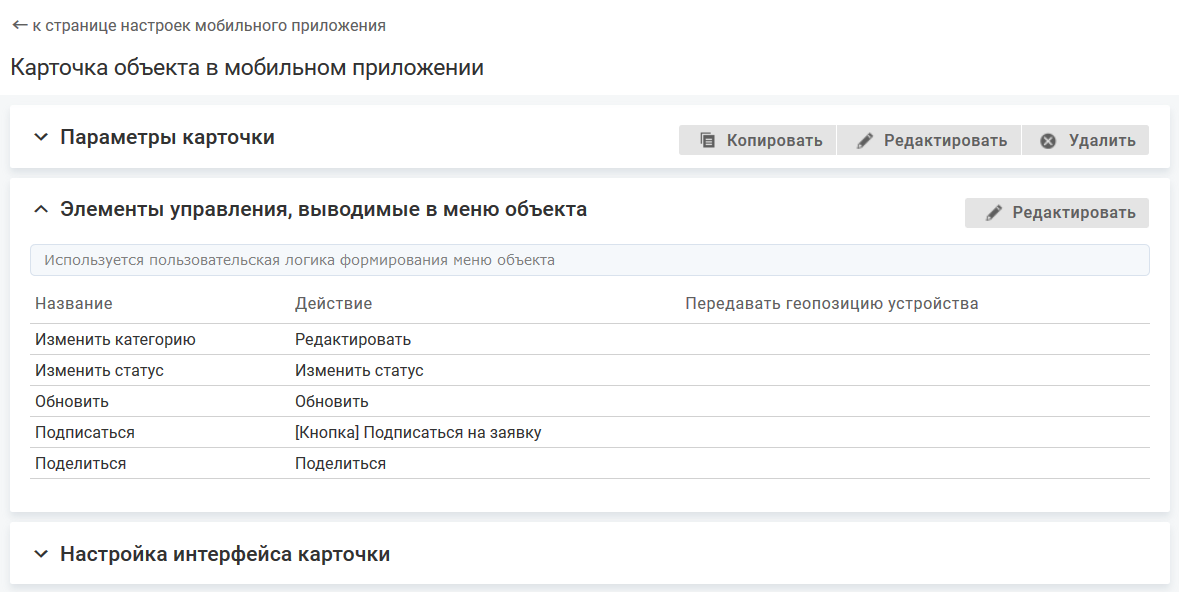
Task: Go back via к странице настроек link text
Action: click(x=208, y=25)
